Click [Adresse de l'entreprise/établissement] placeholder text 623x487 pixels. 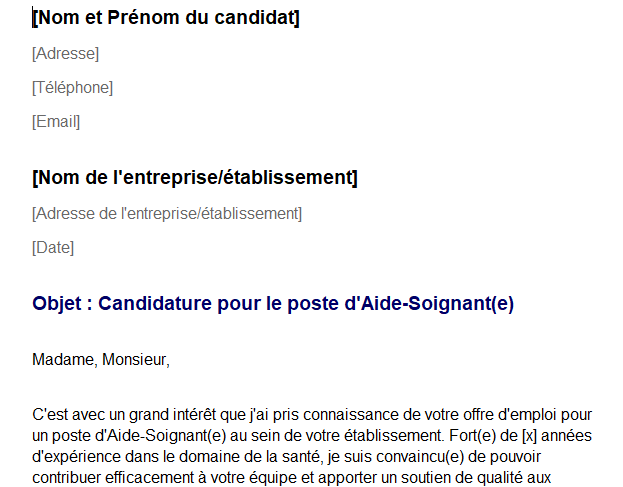point(167,214)
